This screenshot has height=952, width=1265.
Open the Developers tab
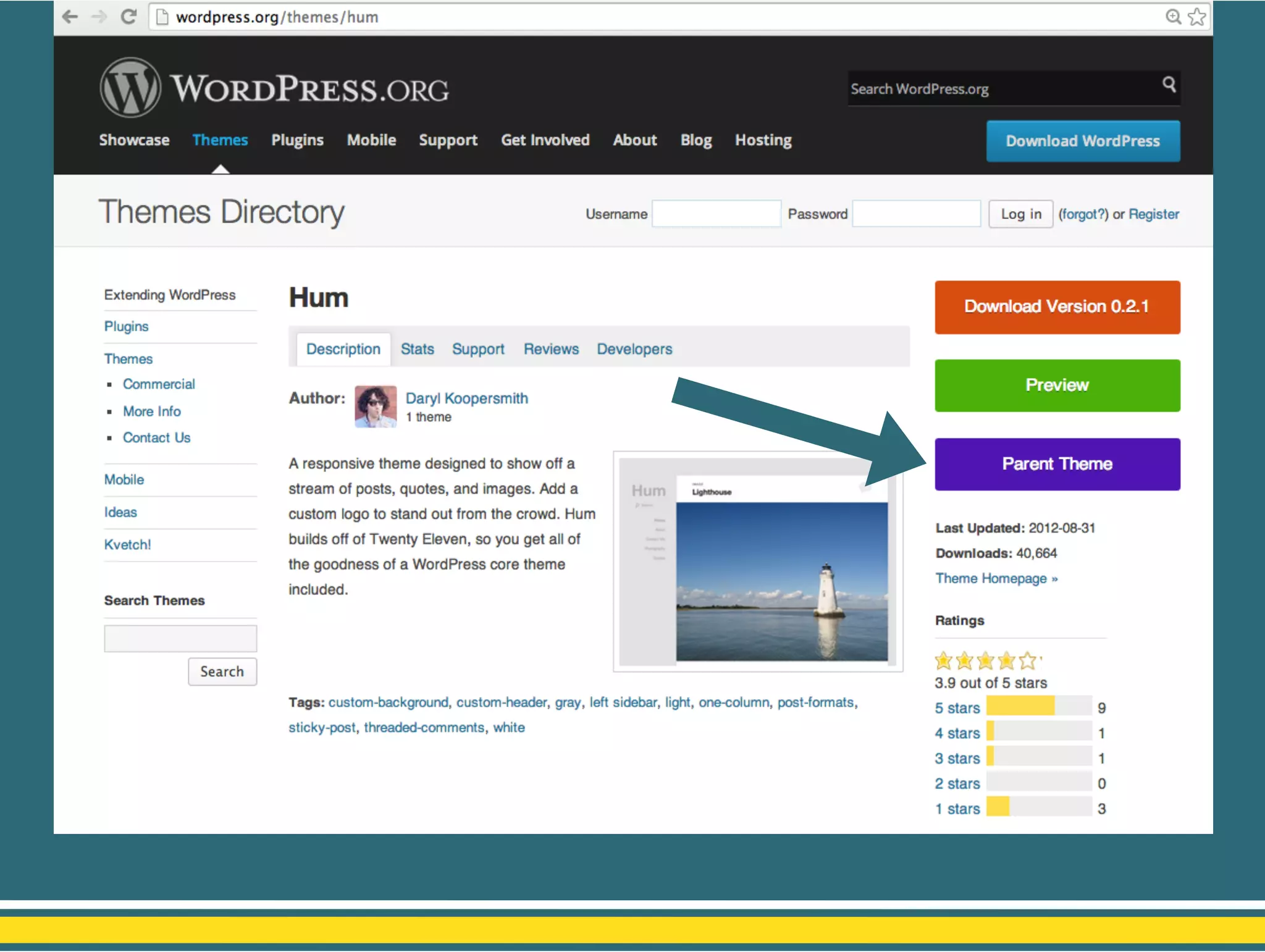coord(634,349)
